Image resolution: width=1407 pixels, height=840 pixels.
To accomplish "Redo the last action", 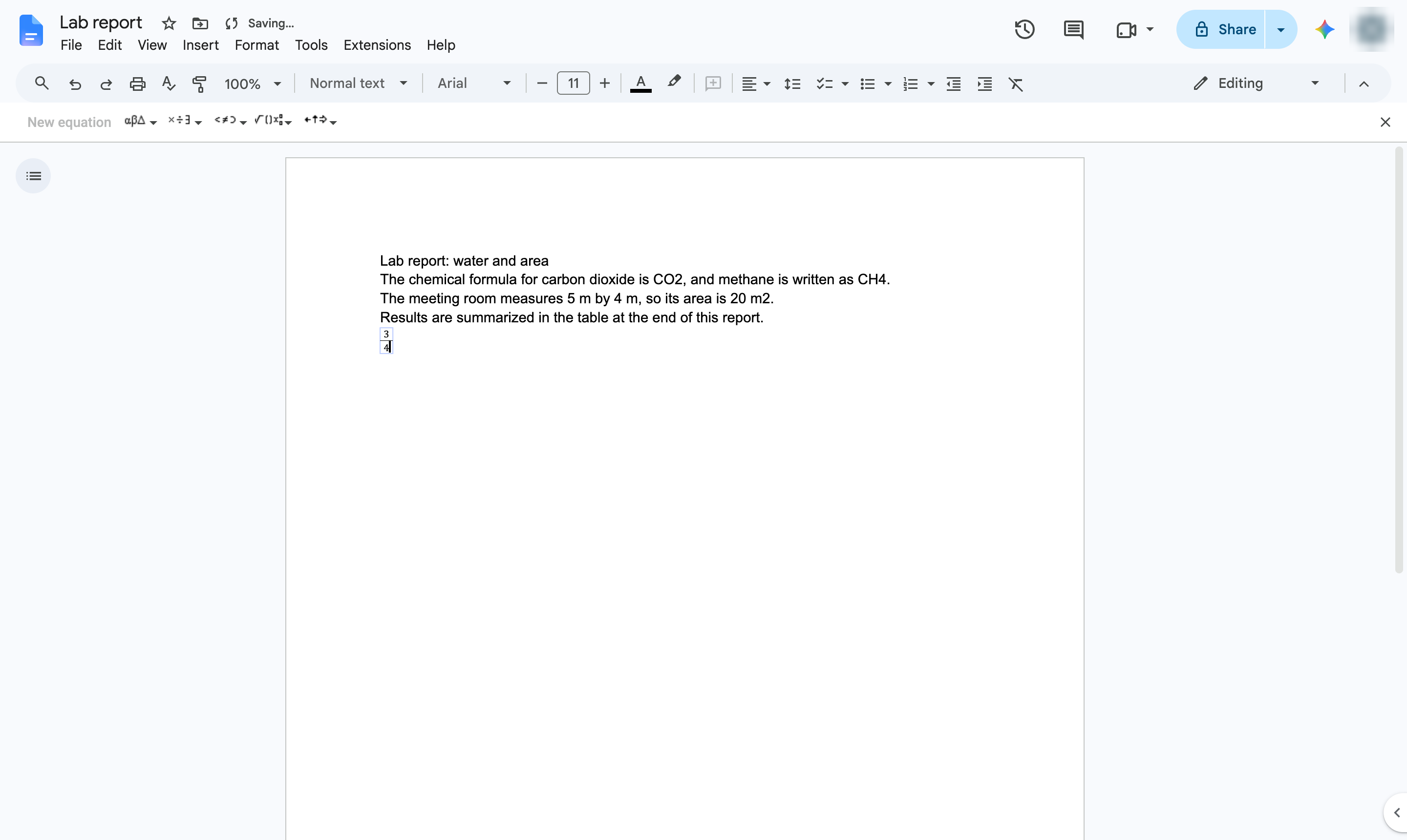I will coord(106,84).
